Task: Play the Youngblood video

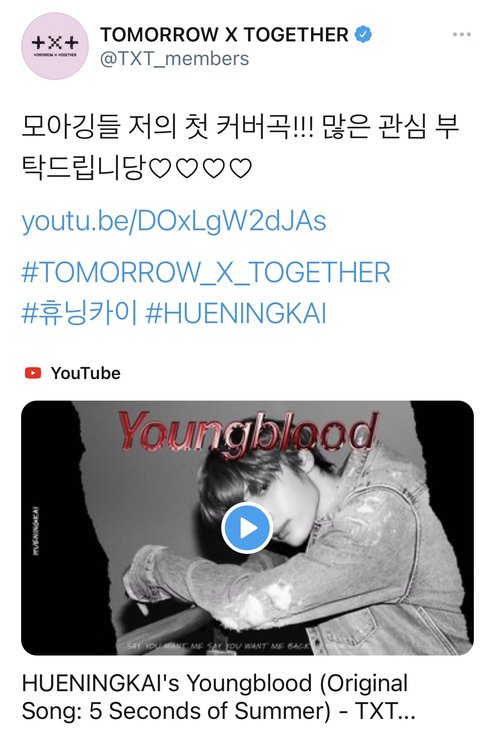Action: pos(247,528)
